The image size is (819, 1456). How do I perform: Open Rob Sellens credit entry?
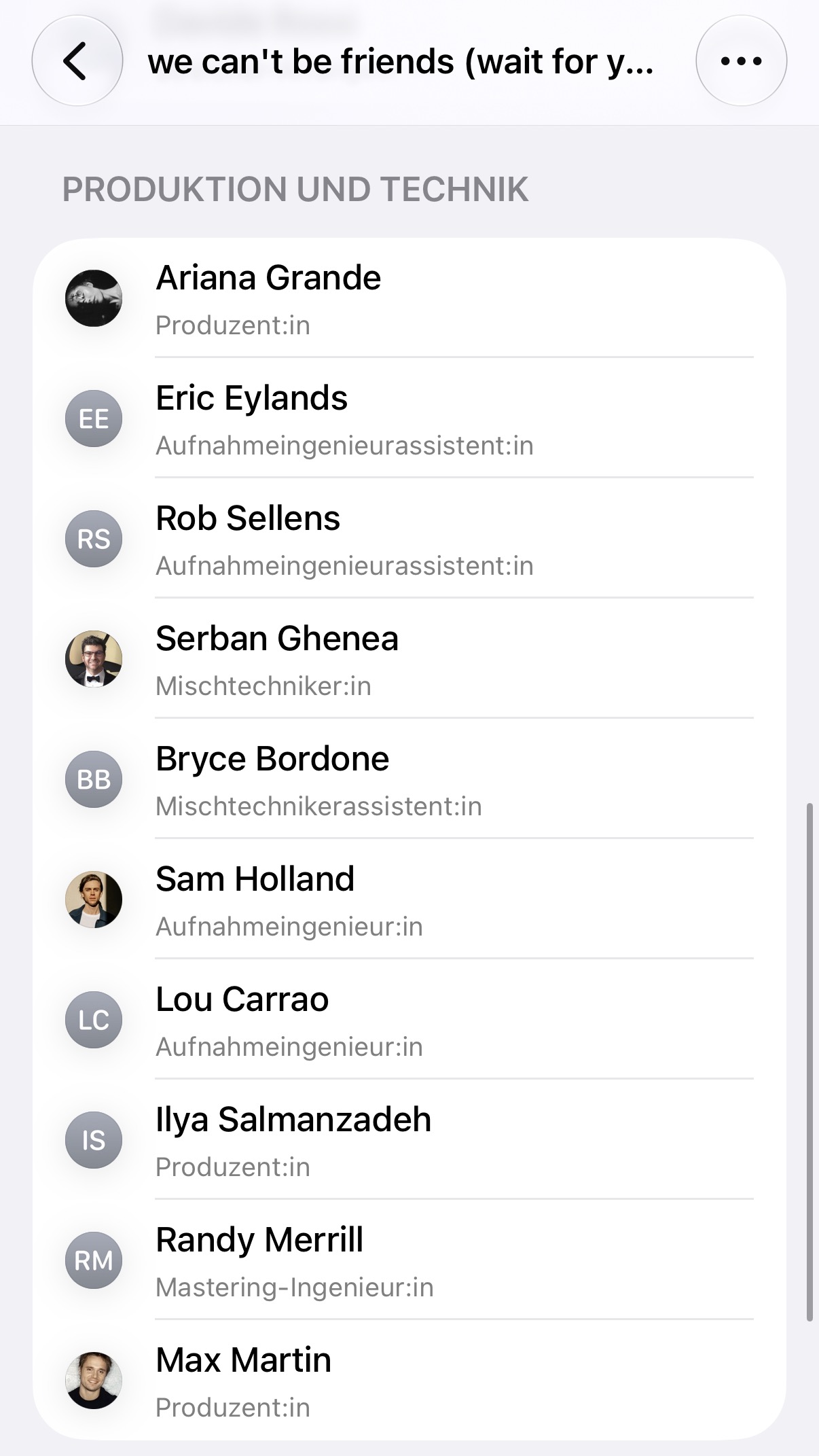pos(409,539)
